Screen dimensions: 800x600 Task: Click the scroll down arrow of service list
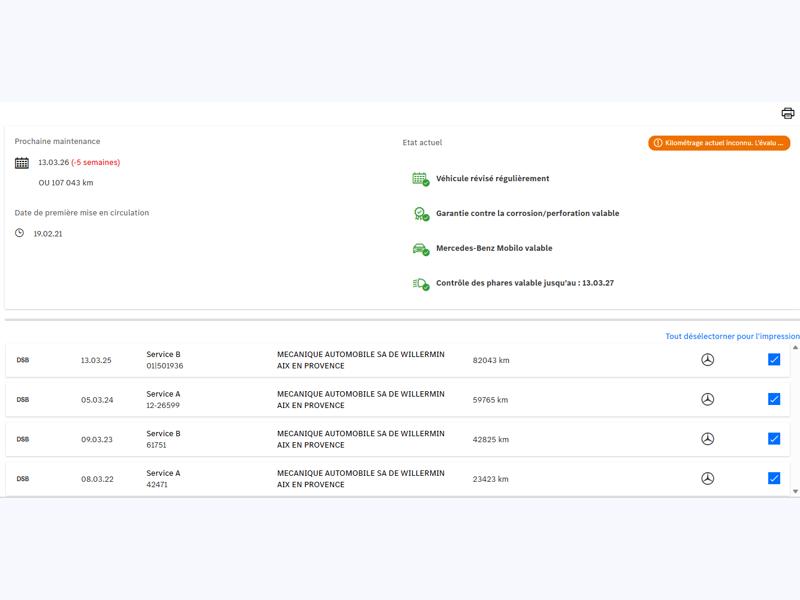click(795, 491)
